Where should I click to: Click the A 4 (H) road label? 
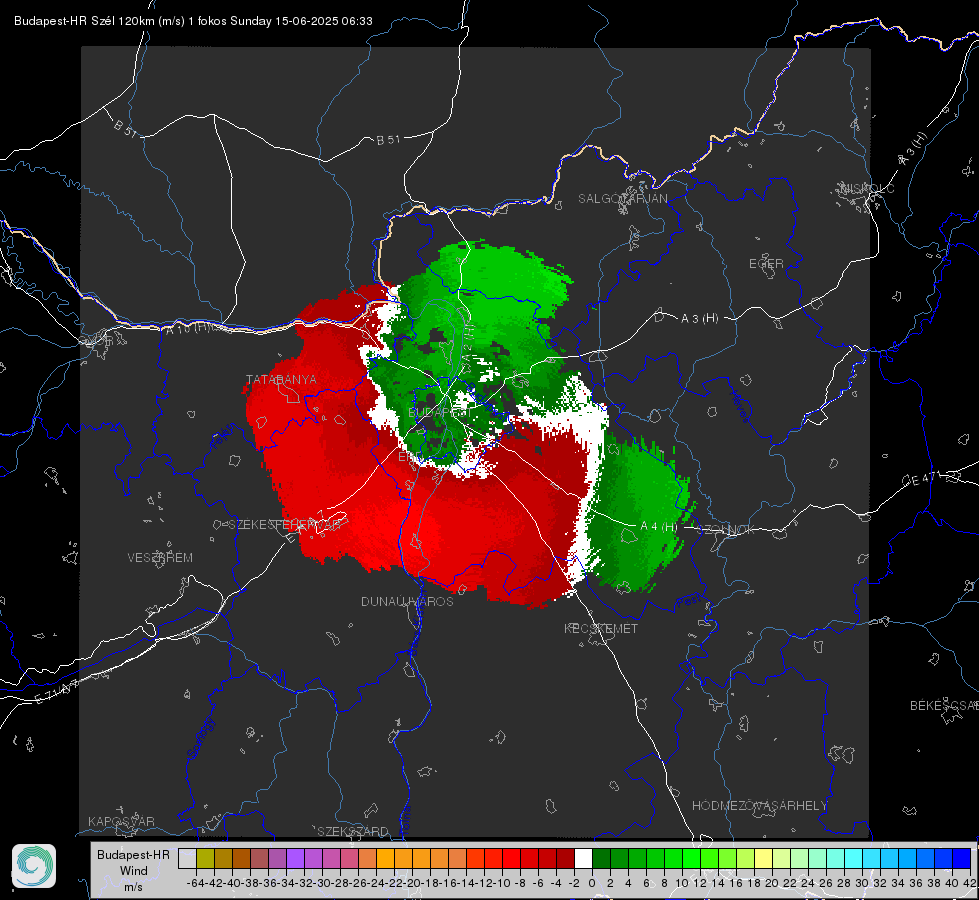pyautogui.click(x=658, y=527)
